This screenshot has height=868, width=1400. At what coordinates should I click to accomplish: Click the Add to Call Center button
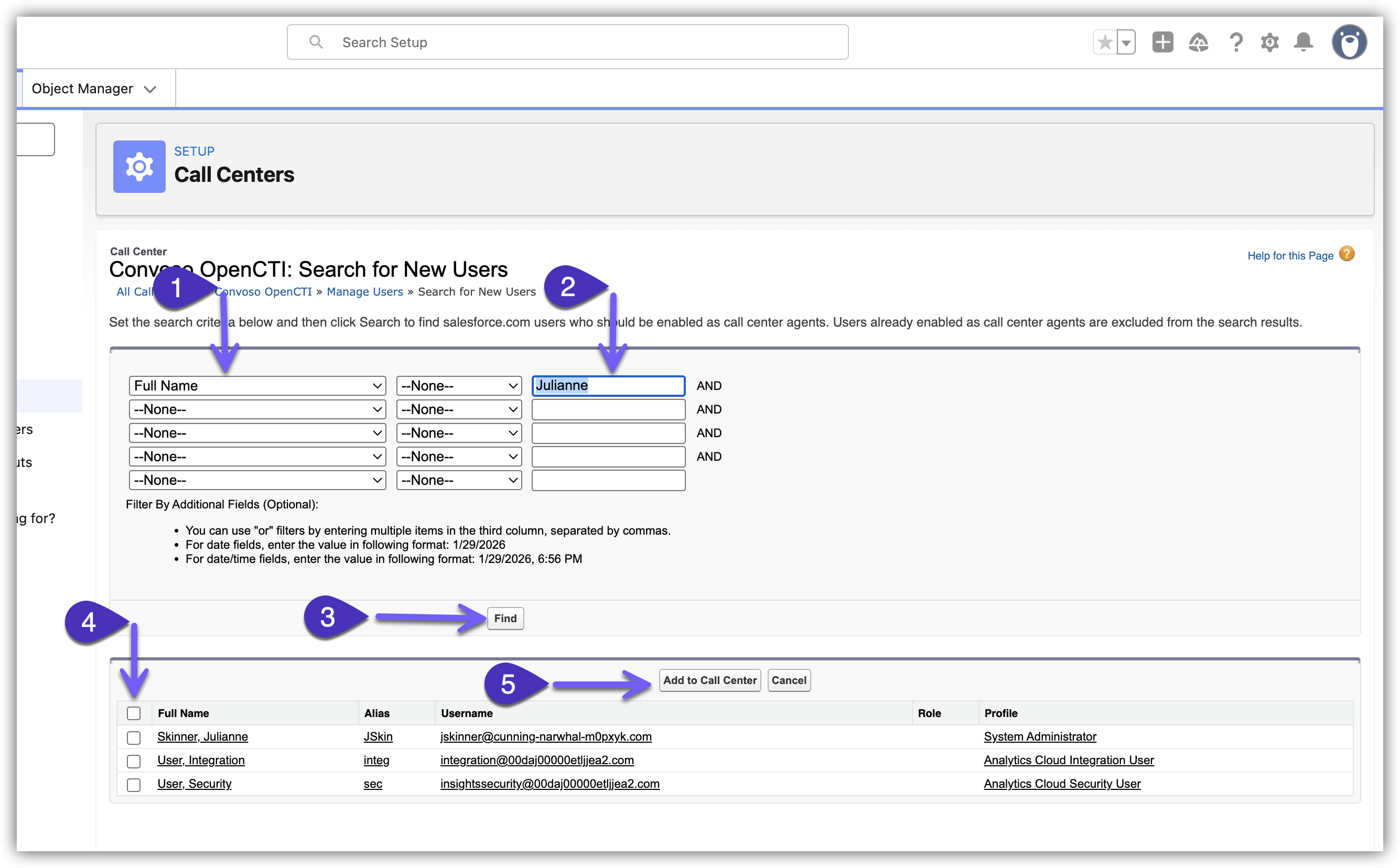coord(709,680)
